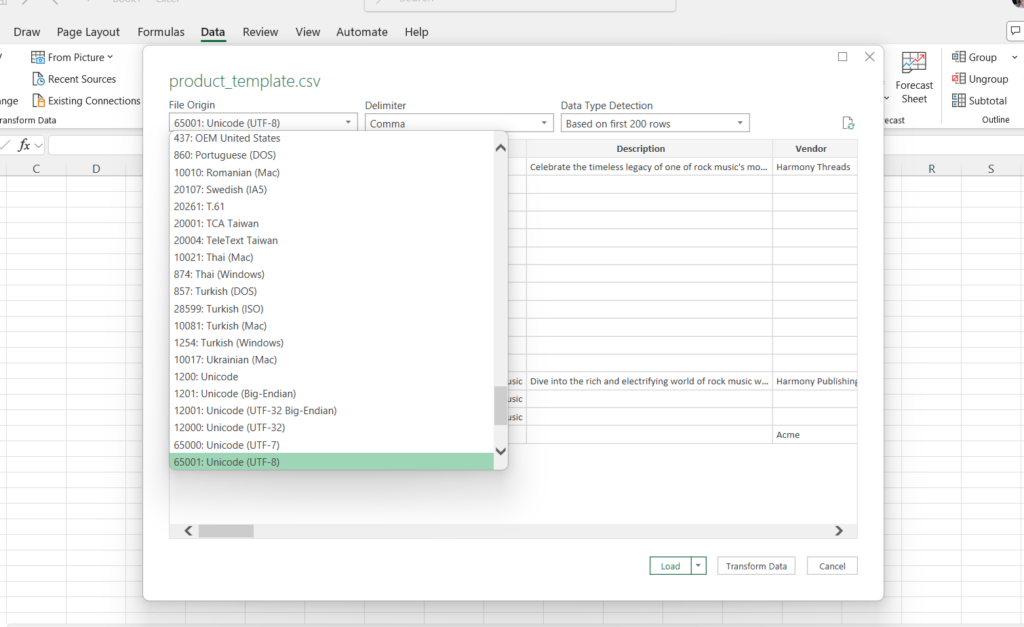This screenshot has width=1024, height=627.
Task: Open the Review tab
Action: [260, 32]
